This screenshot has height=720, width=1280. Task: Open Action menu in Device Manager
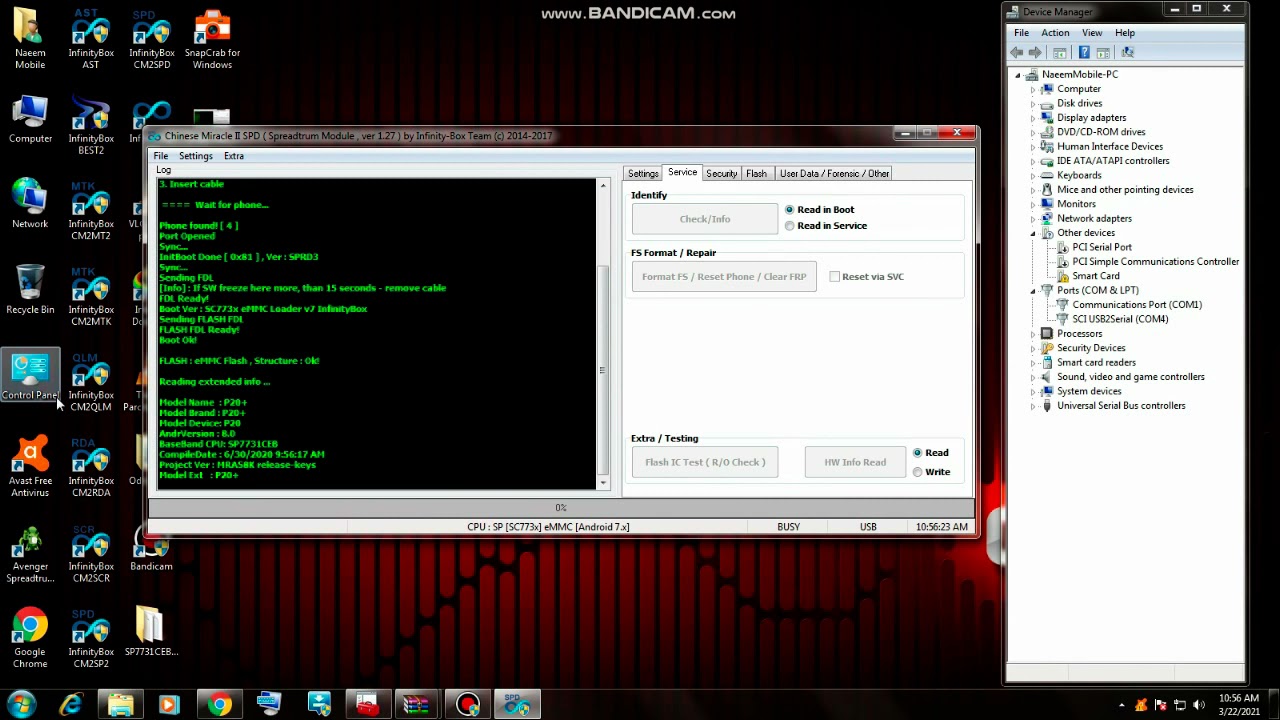pos(1055,33)
